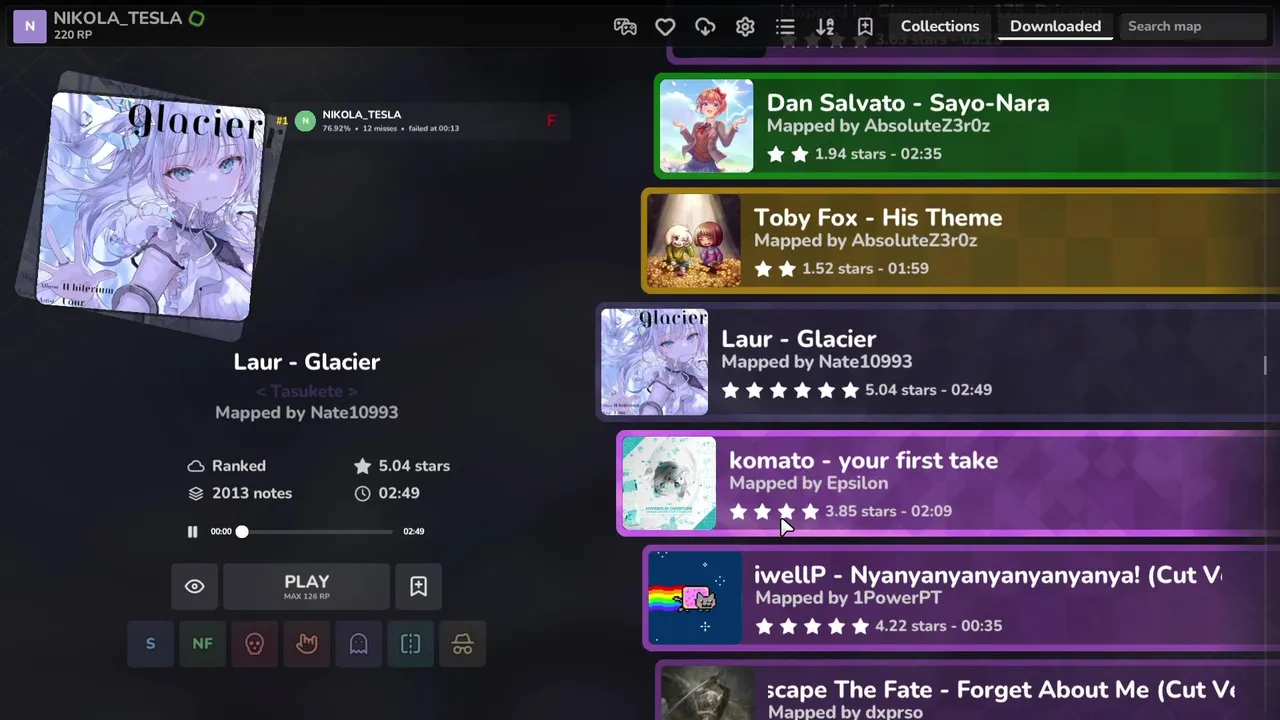Click the Sayo-Nara cover thumbnail

707,126
